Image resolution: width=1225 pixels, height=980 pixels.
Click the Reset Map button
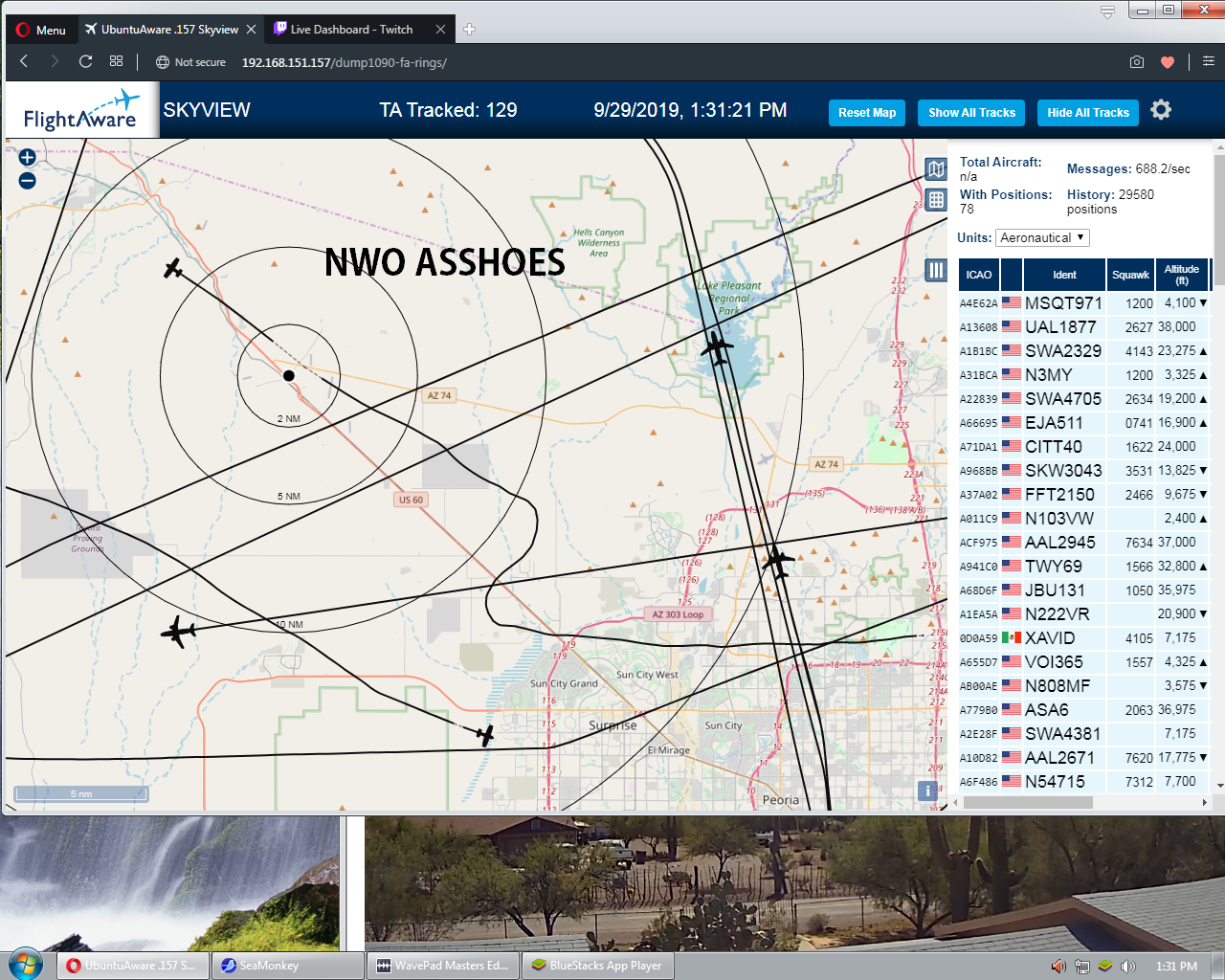click(x=867, y=113)
